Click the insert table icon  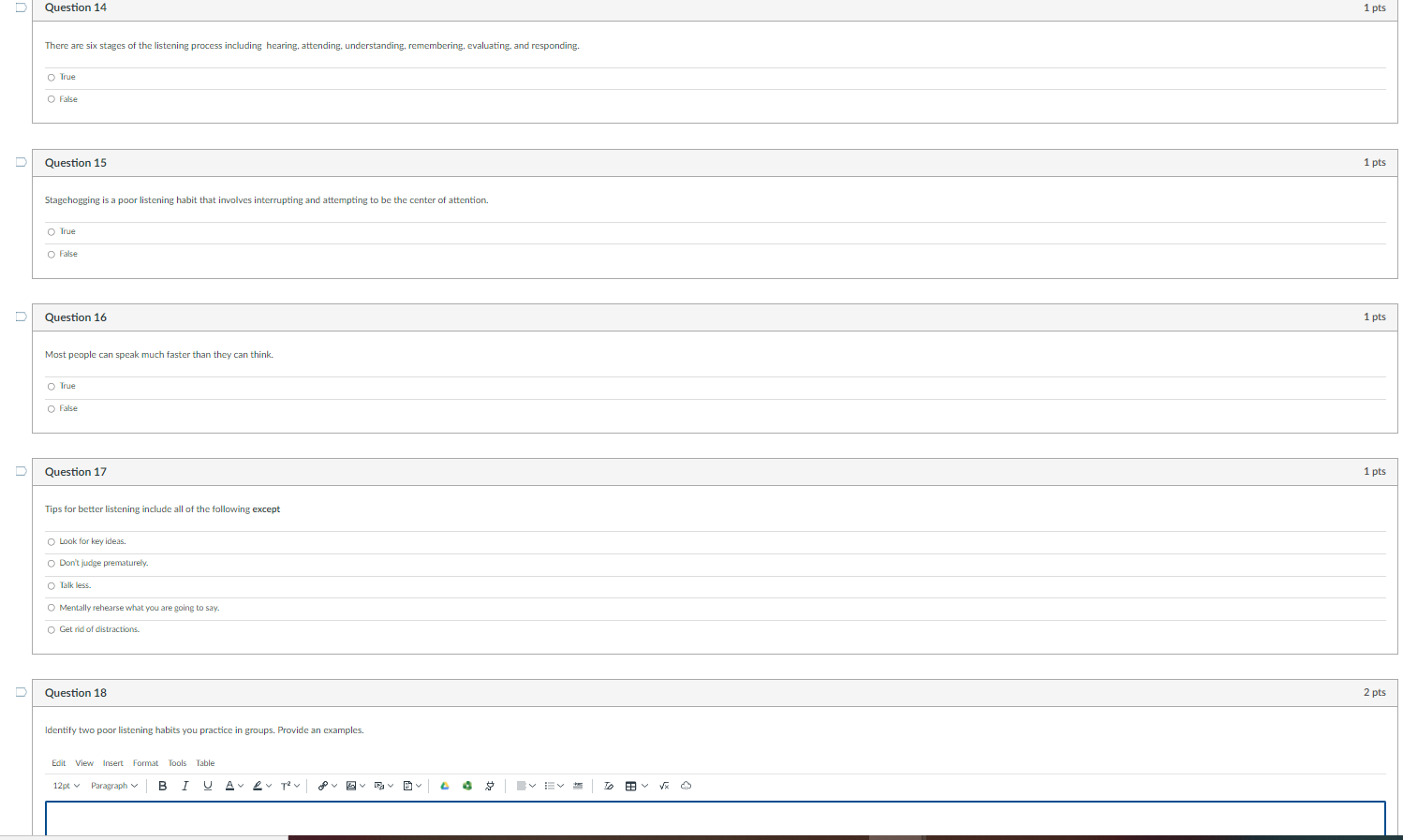tap(631, 786)
